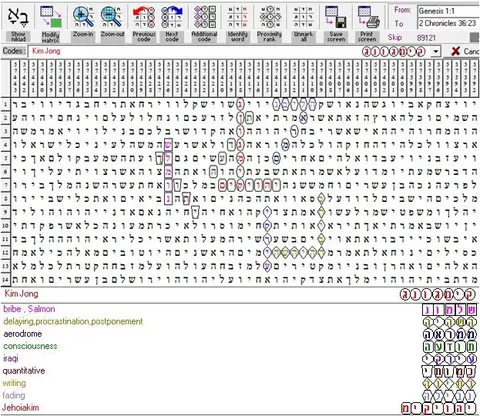Click row header 14 of the matrix
Screen dimensions: 480x416
click(5, 279)
